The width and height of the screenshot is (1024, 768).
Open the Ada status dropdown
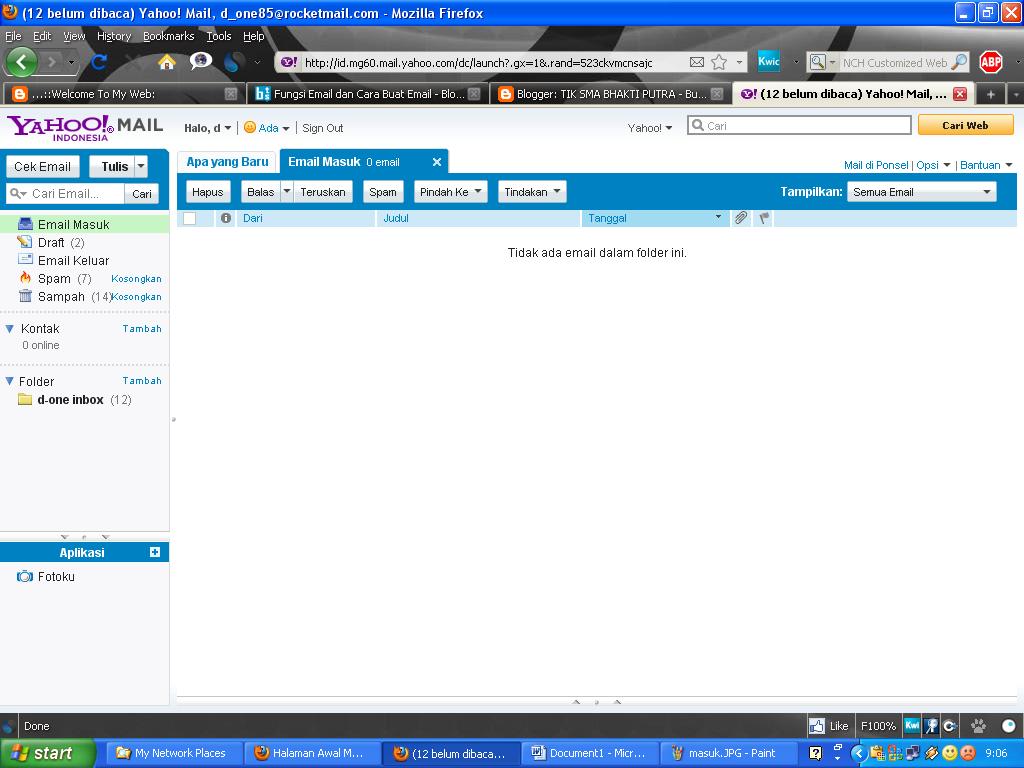coord(267,128)
